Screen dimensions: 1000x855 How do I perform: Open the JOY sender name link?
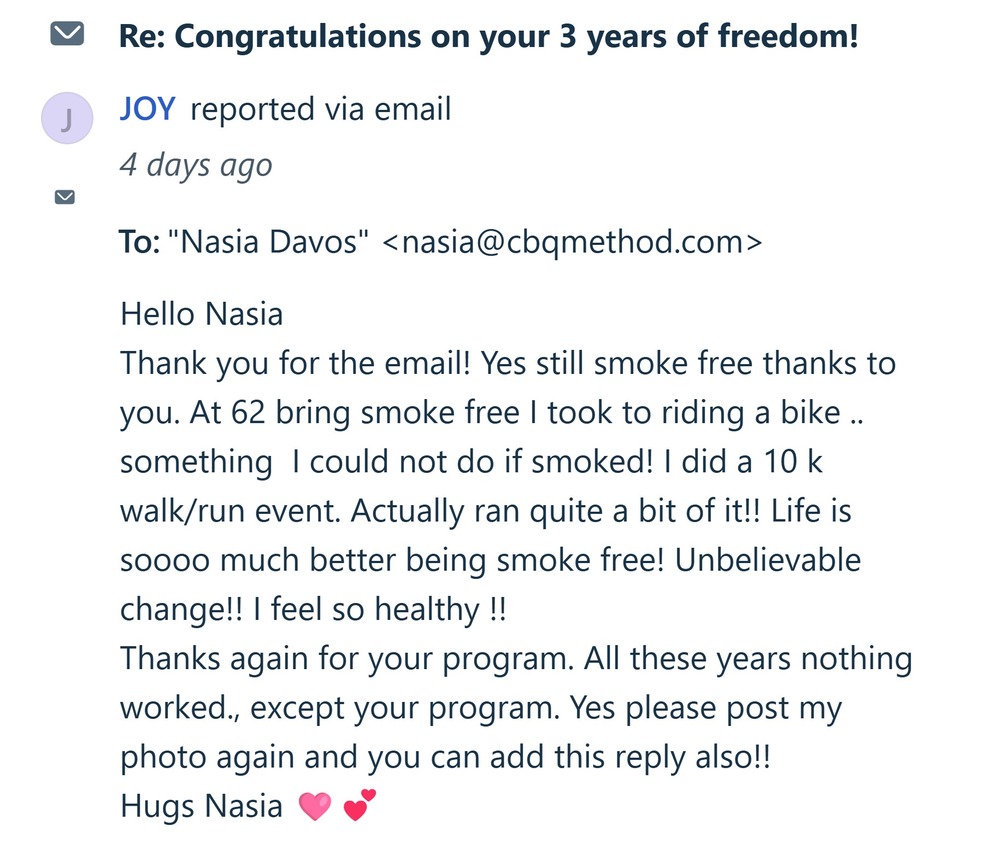147,109
